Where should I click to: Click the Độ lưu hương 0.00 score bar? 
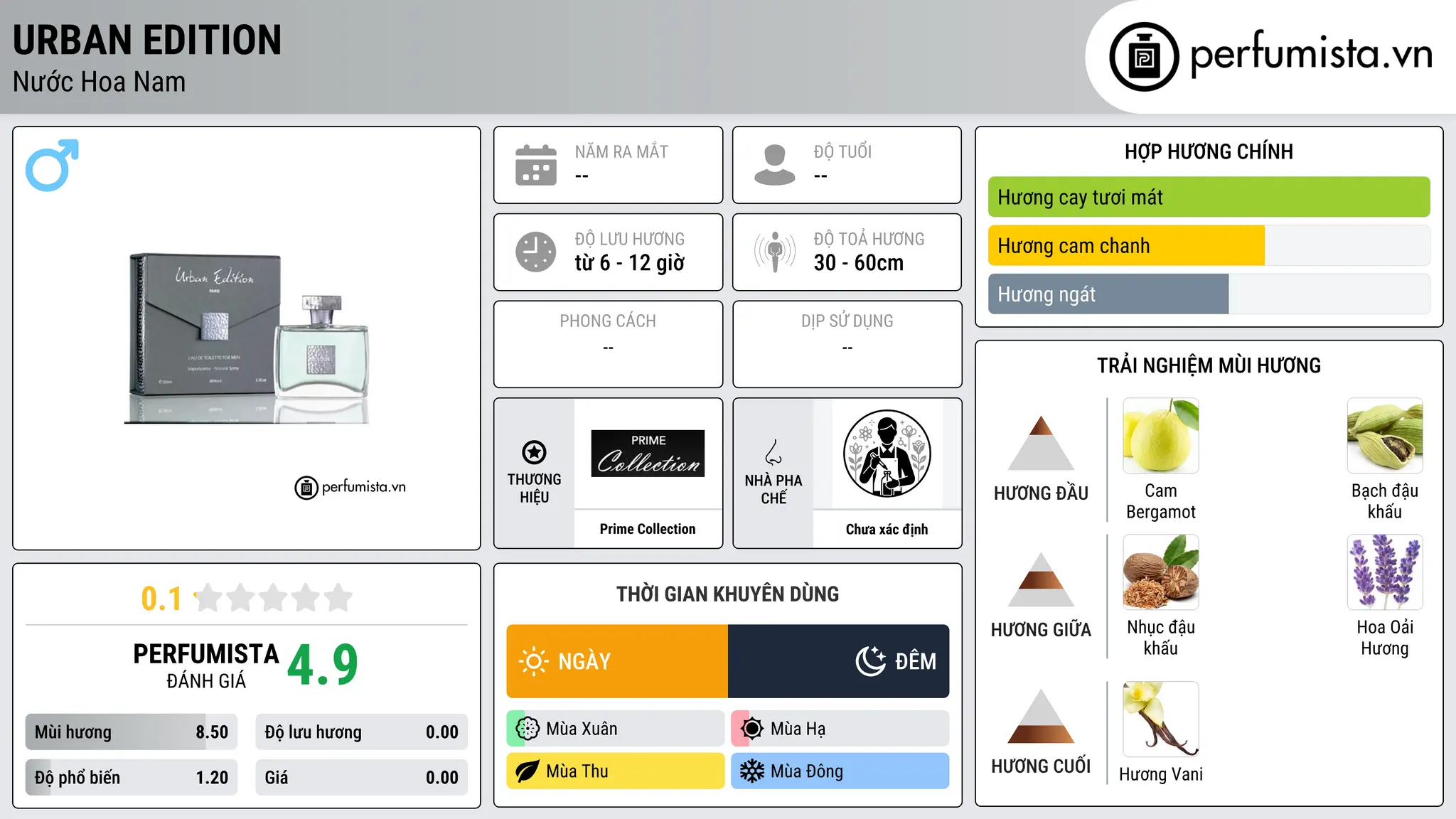(x=361, y=732)
